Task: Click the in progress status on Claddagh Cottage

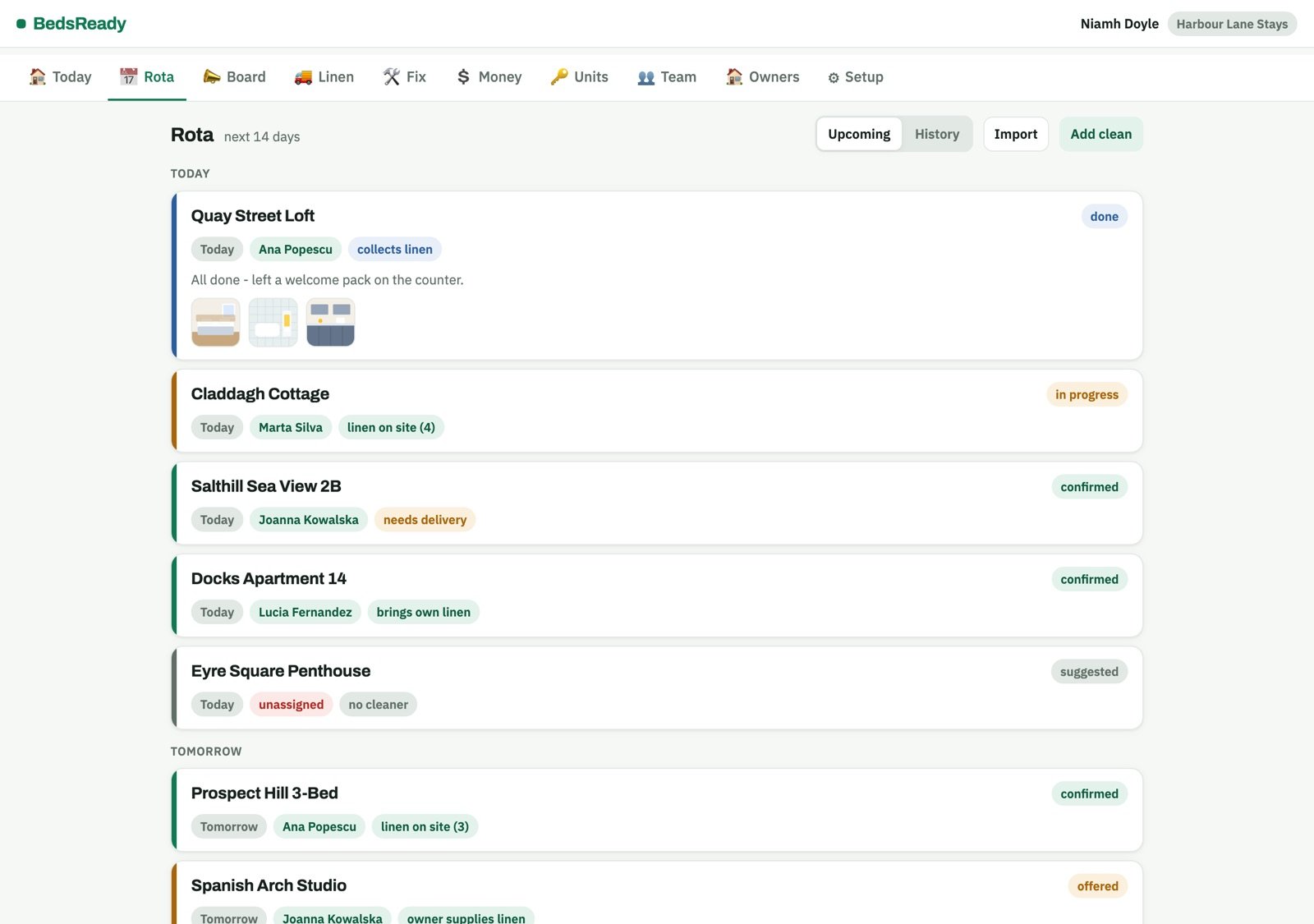Action: click(1087, 394)
